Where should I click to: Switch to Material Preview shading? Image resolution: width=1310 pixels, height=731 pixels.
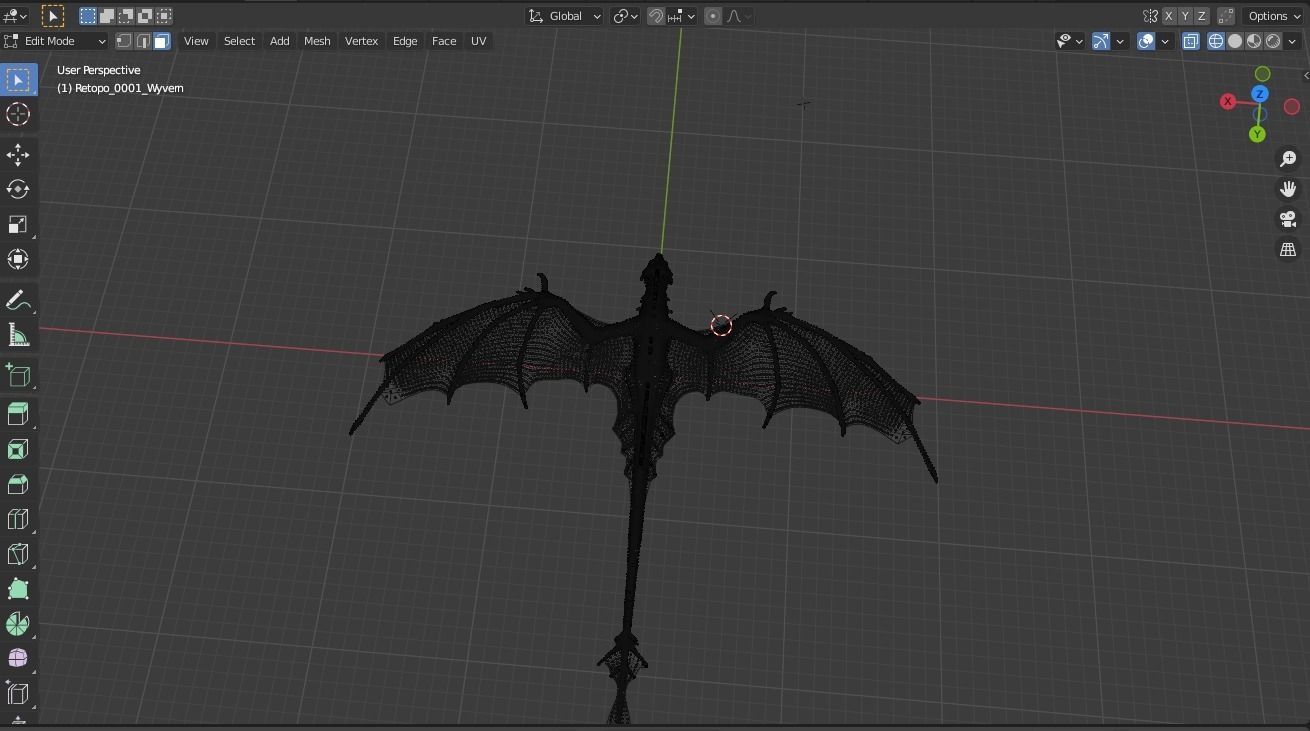pos(1254,41)
